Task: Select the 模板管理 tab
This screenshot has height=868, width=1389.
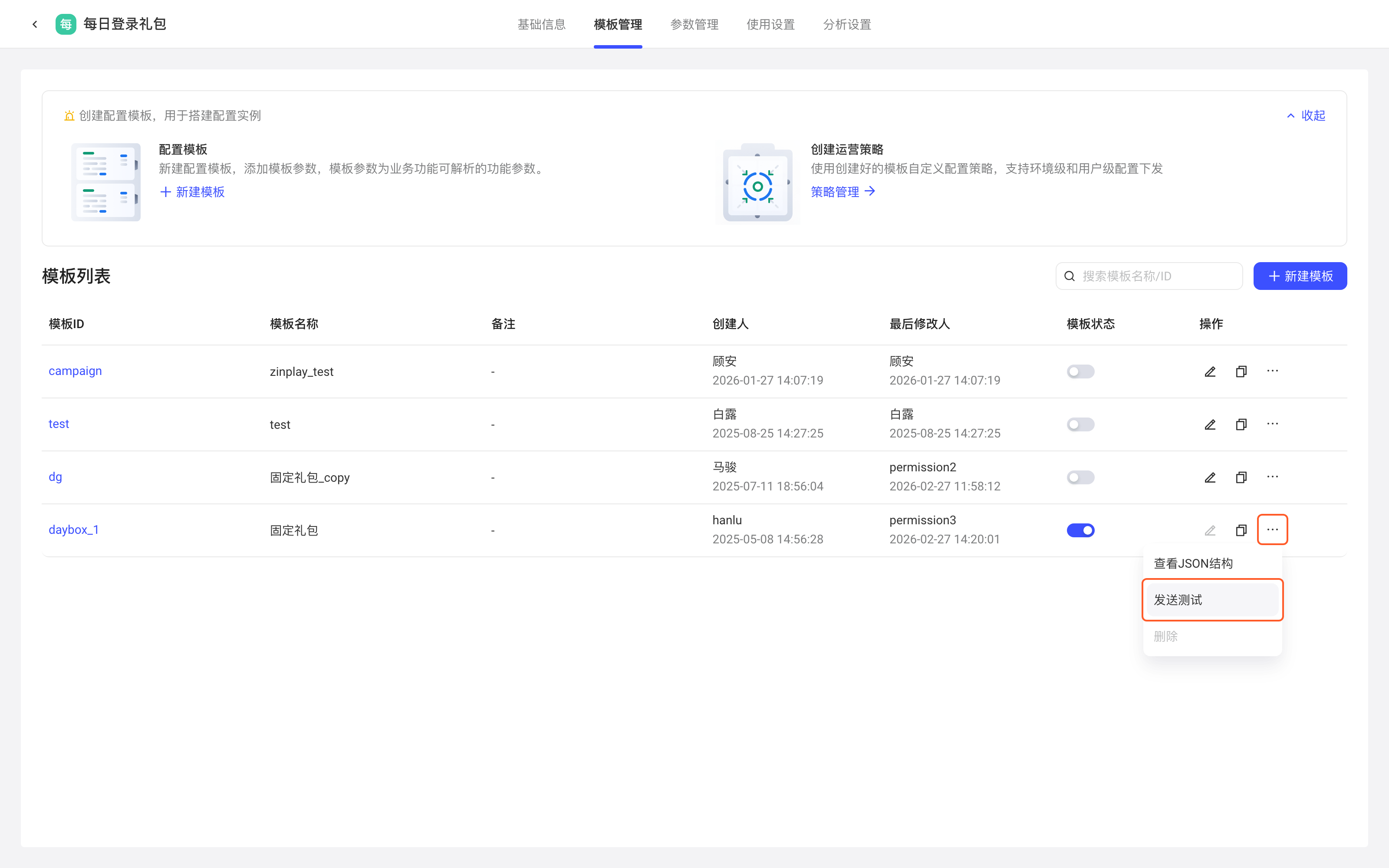Action: [618, 24]
